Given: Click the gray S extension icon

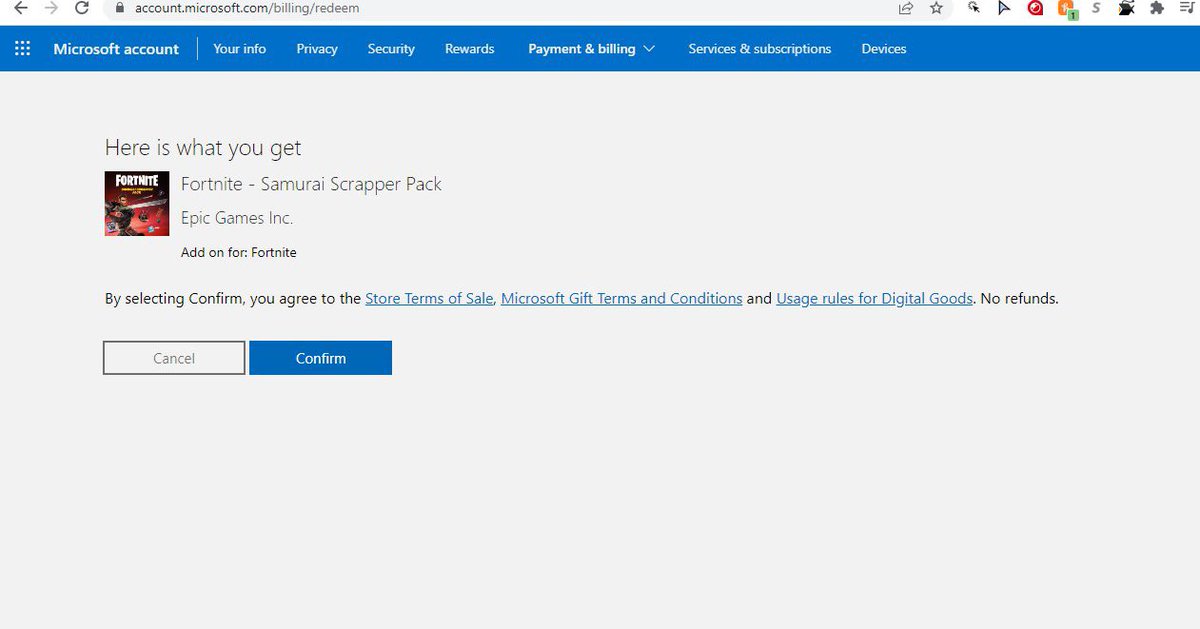Looking at the screenshot, I should coord(1097,8).
